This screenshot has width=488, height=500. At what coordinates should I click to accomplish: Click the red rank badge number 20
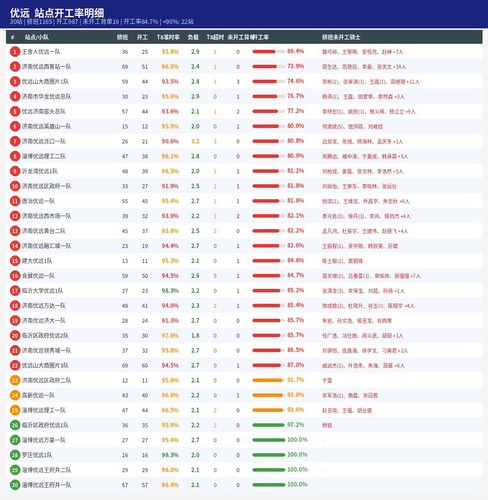tap(15, 335)
